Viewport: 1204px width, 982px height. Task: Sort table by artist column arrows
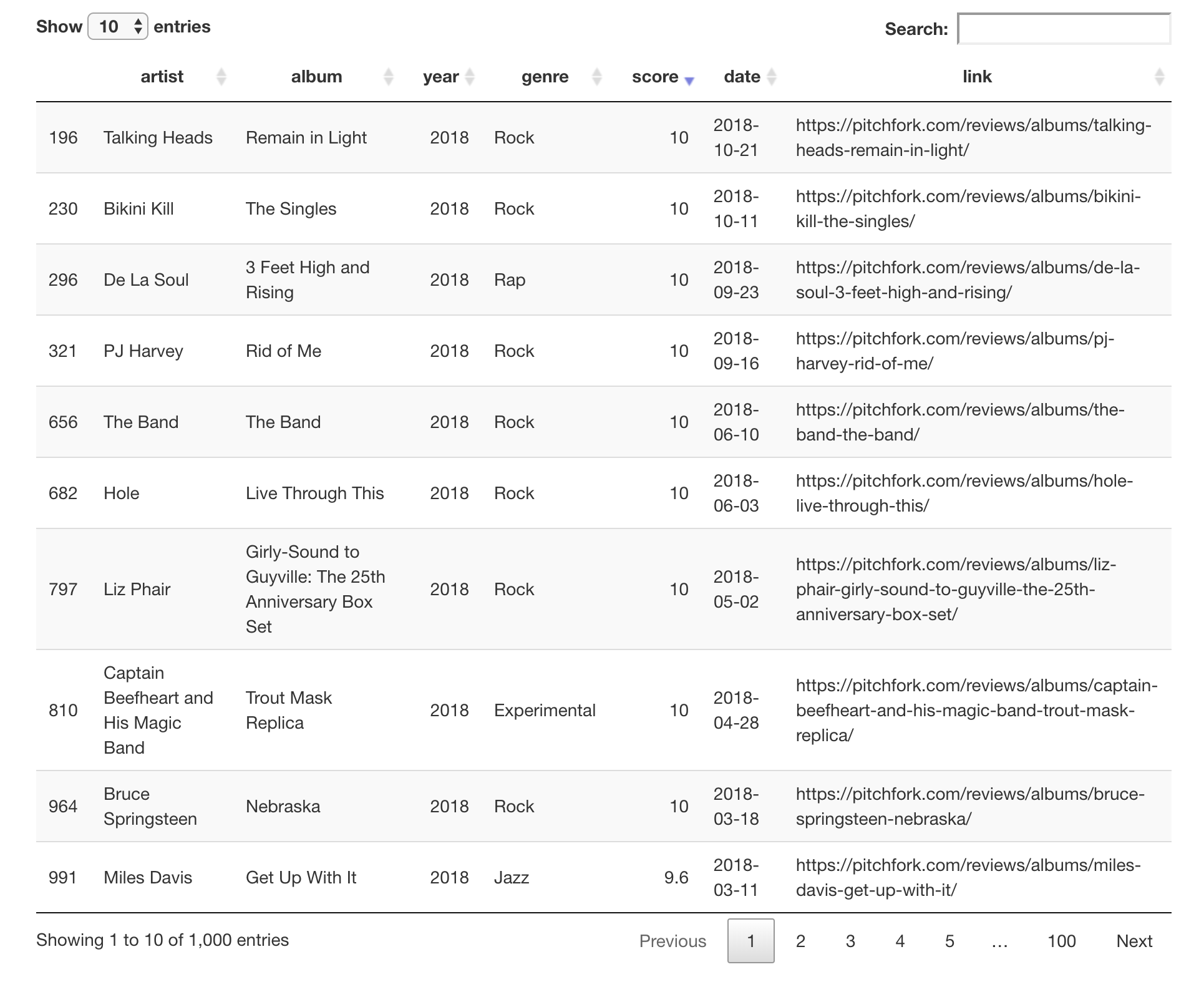point(221,77)
